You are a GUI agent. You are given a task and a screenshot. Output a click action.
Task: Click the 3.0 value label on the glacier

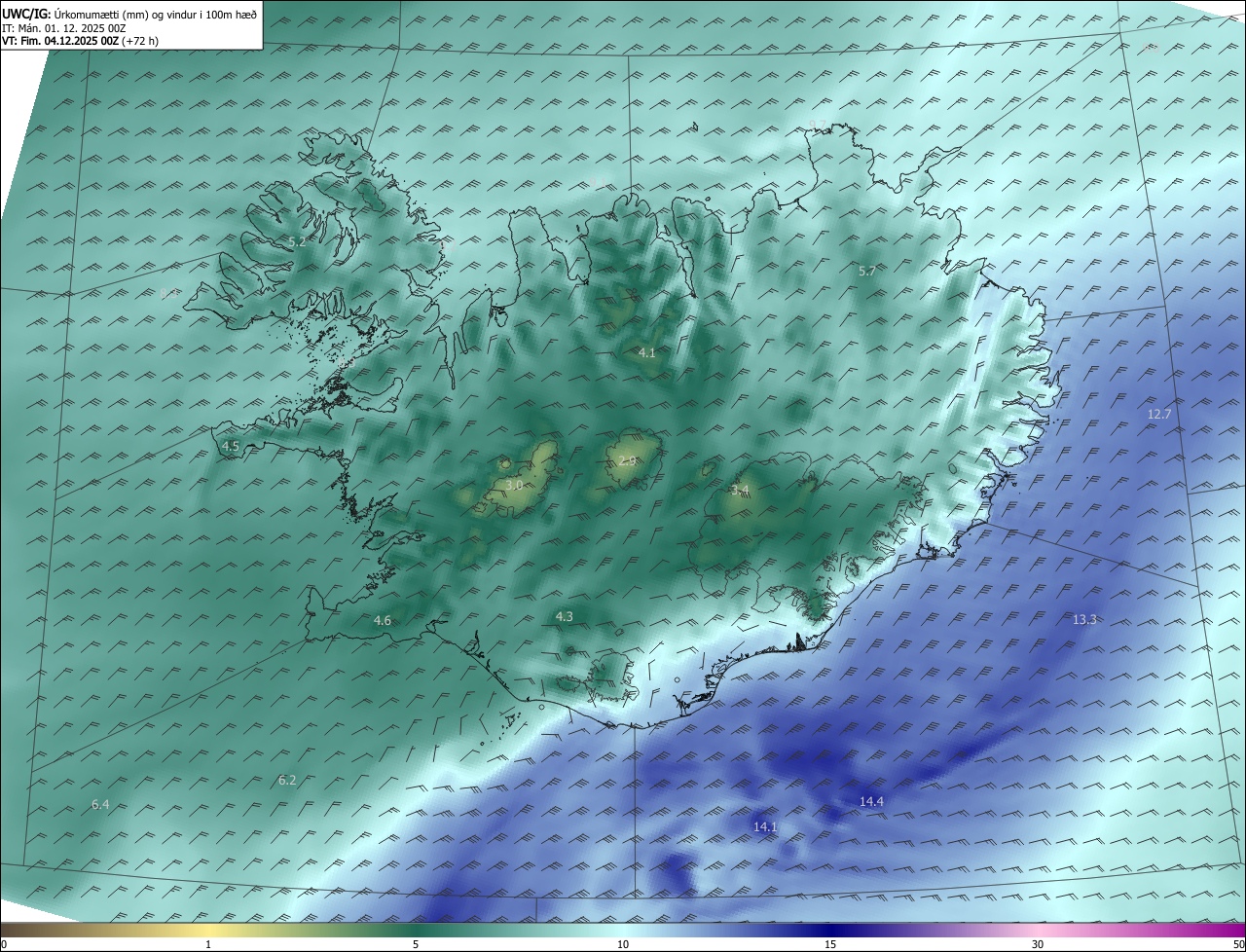[515, 484]
